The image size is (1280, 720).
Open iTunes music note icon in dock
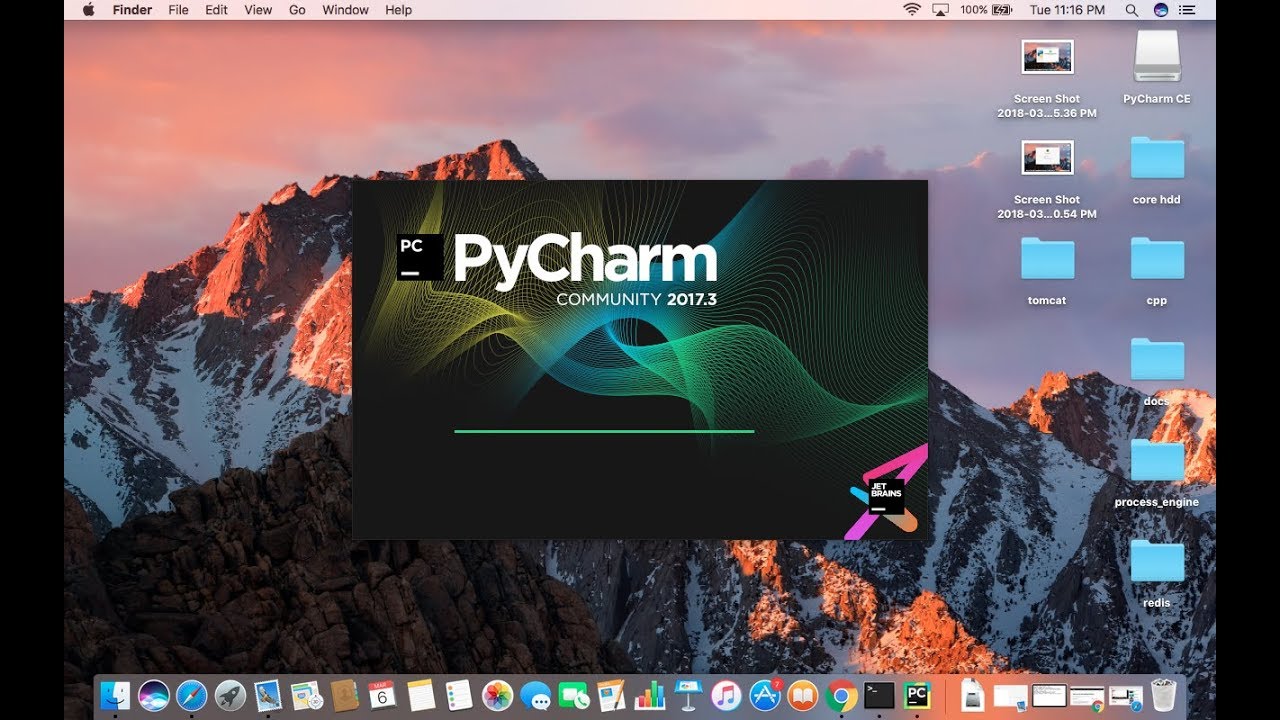pos(726,695)
